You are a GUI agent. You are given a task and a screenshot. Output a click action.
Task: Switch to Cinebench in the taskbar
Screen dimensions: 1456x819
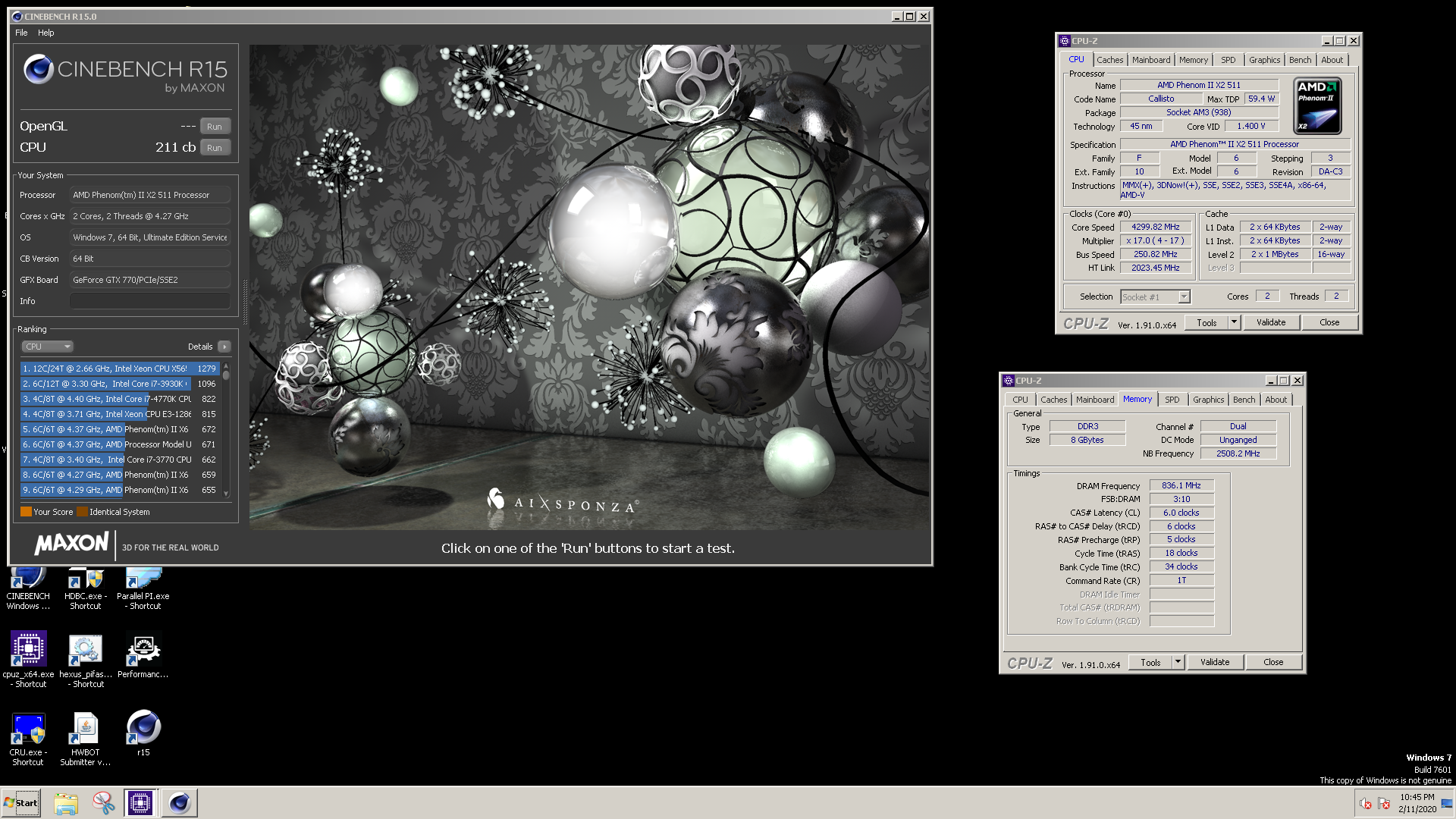(179, 803)
